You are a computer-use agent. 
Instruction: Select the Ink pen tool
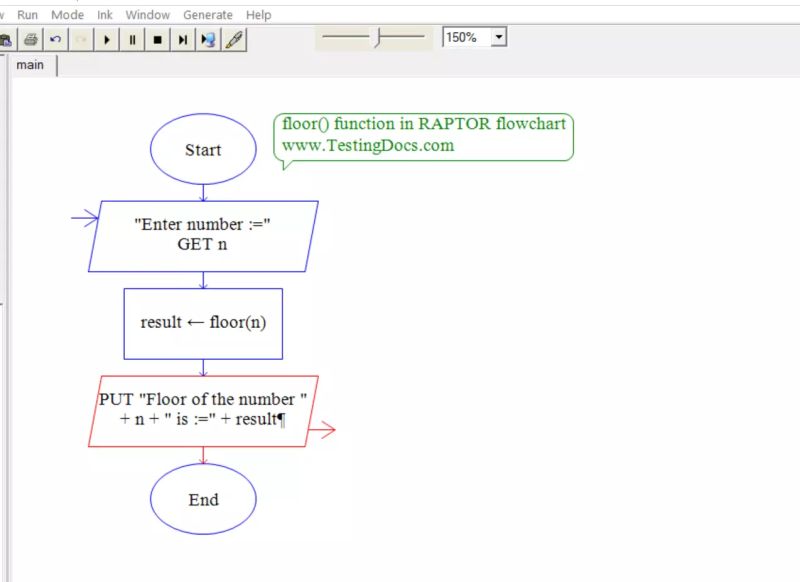(x=235, y=39)
